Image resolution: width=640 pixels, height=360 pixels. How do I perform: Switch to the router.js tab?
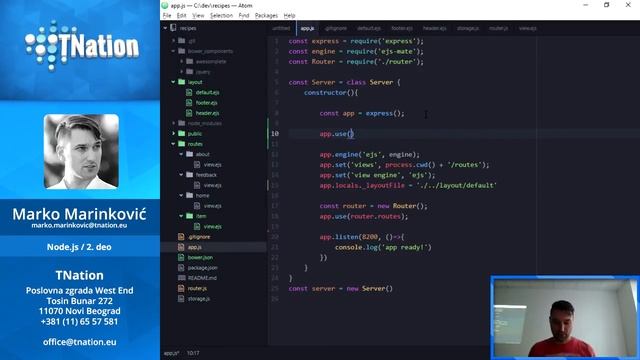(x=498, y=28)
